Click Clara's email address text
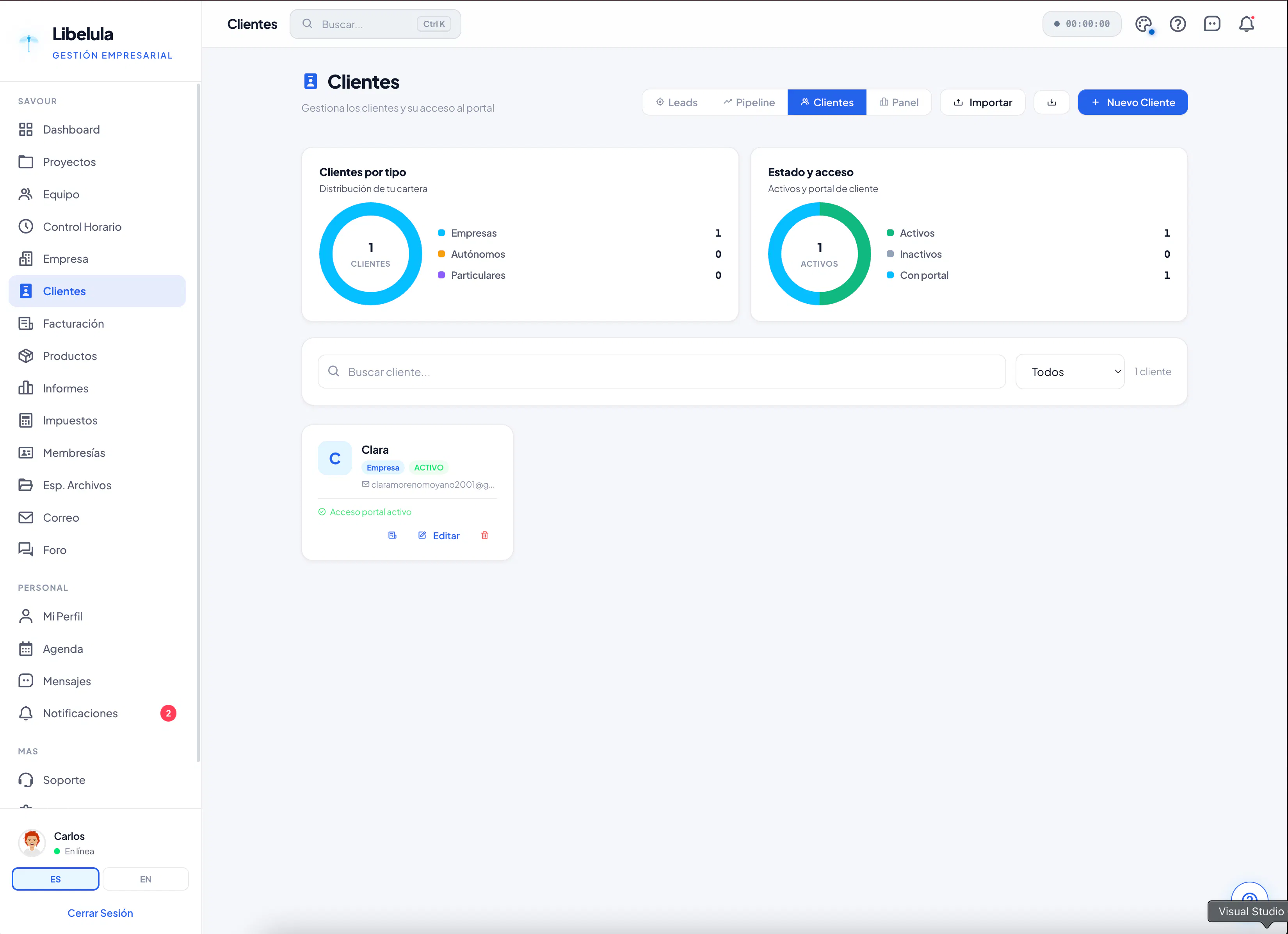Image resolution: width=1288 pixels, height=934 pixels. tap(432, 485)
